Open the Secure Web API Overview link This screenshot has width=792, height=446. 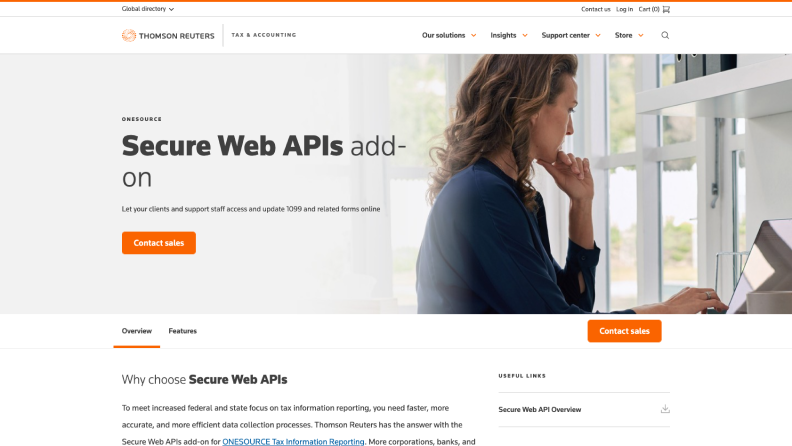point(539,410)
